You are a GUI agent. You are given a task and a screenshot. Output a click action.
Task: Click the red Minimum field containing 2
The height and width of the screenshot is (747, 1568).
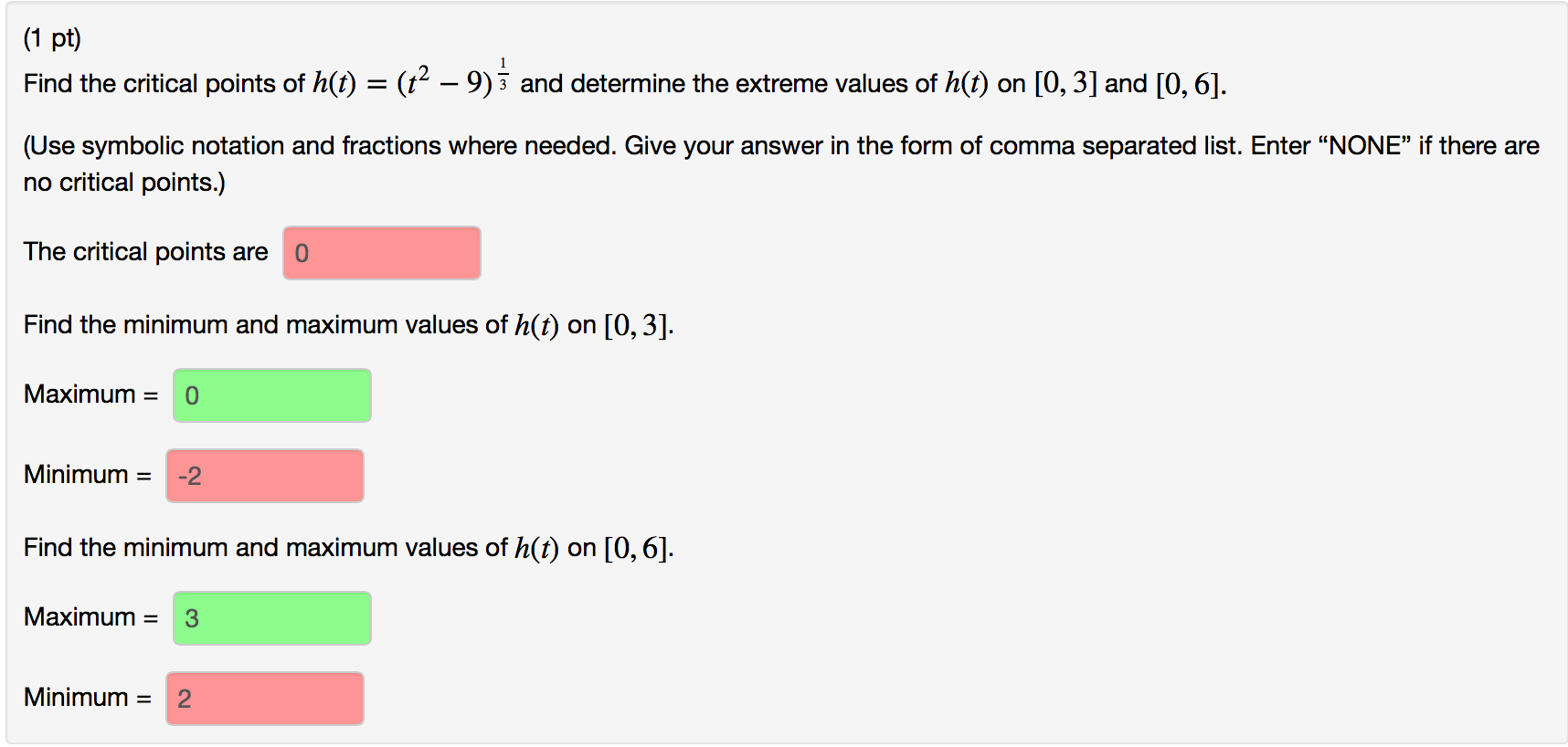tap(264, 698)
